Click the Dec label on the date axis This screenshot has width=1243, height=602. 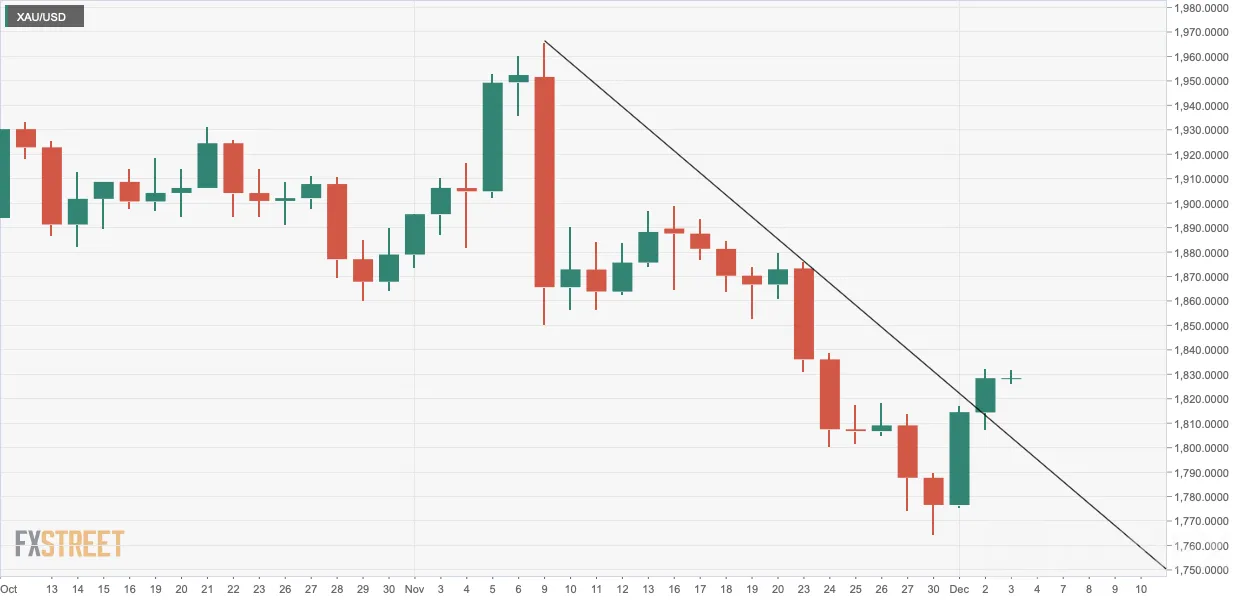tap(958, 590)
